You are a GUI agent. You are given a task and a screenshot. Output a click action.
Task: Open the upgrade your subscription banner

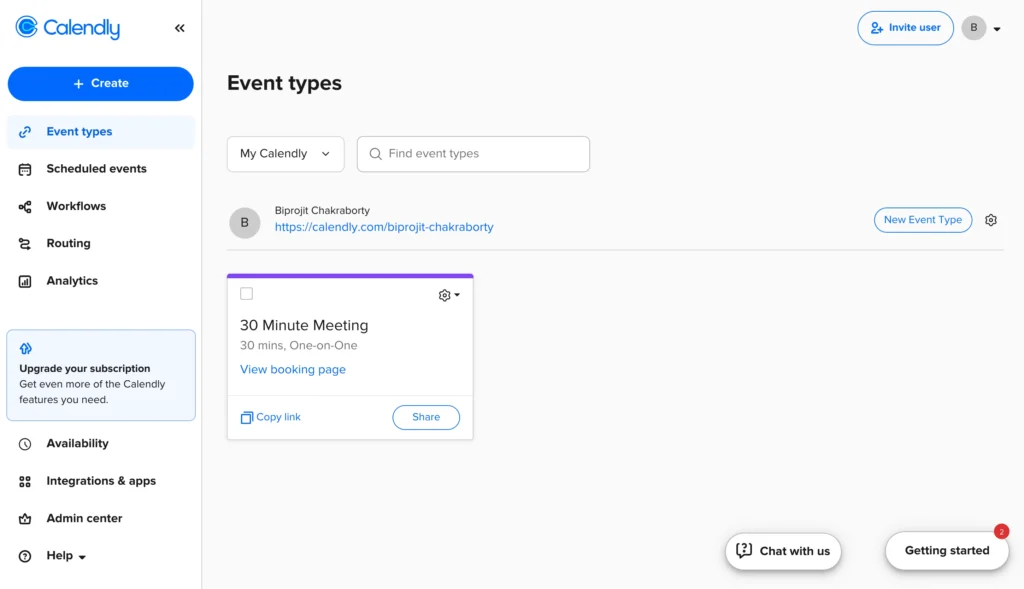(x=100, y=375)
